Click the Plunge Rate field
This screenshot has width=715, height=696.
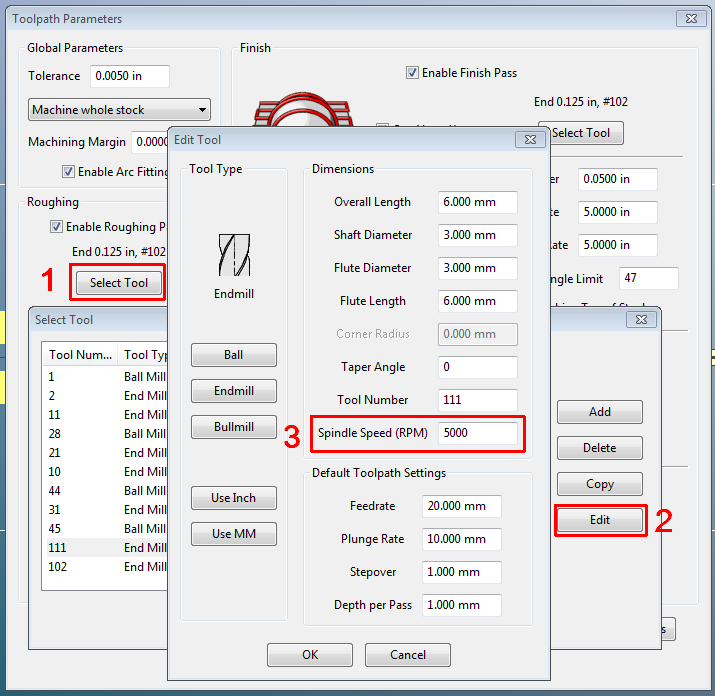pyautogui.click(x=461, y=539)
